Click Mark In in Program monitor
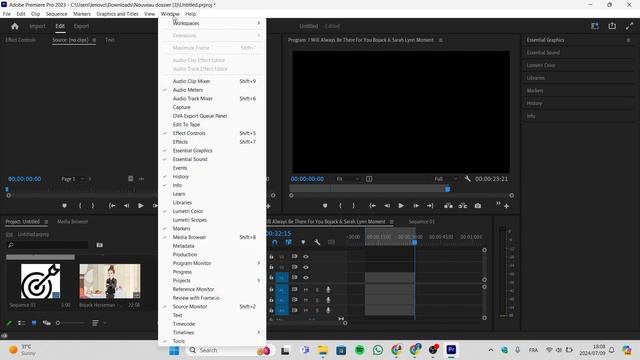640x360 pixels. [340, 206]
